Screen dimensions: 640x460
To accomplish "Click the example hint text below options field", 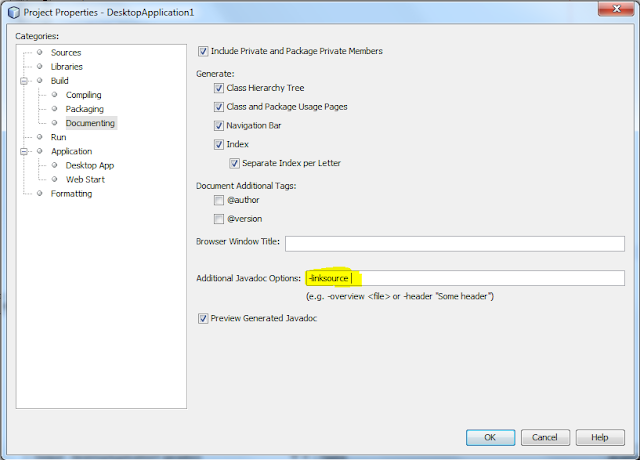I will [x=400, y=296].
